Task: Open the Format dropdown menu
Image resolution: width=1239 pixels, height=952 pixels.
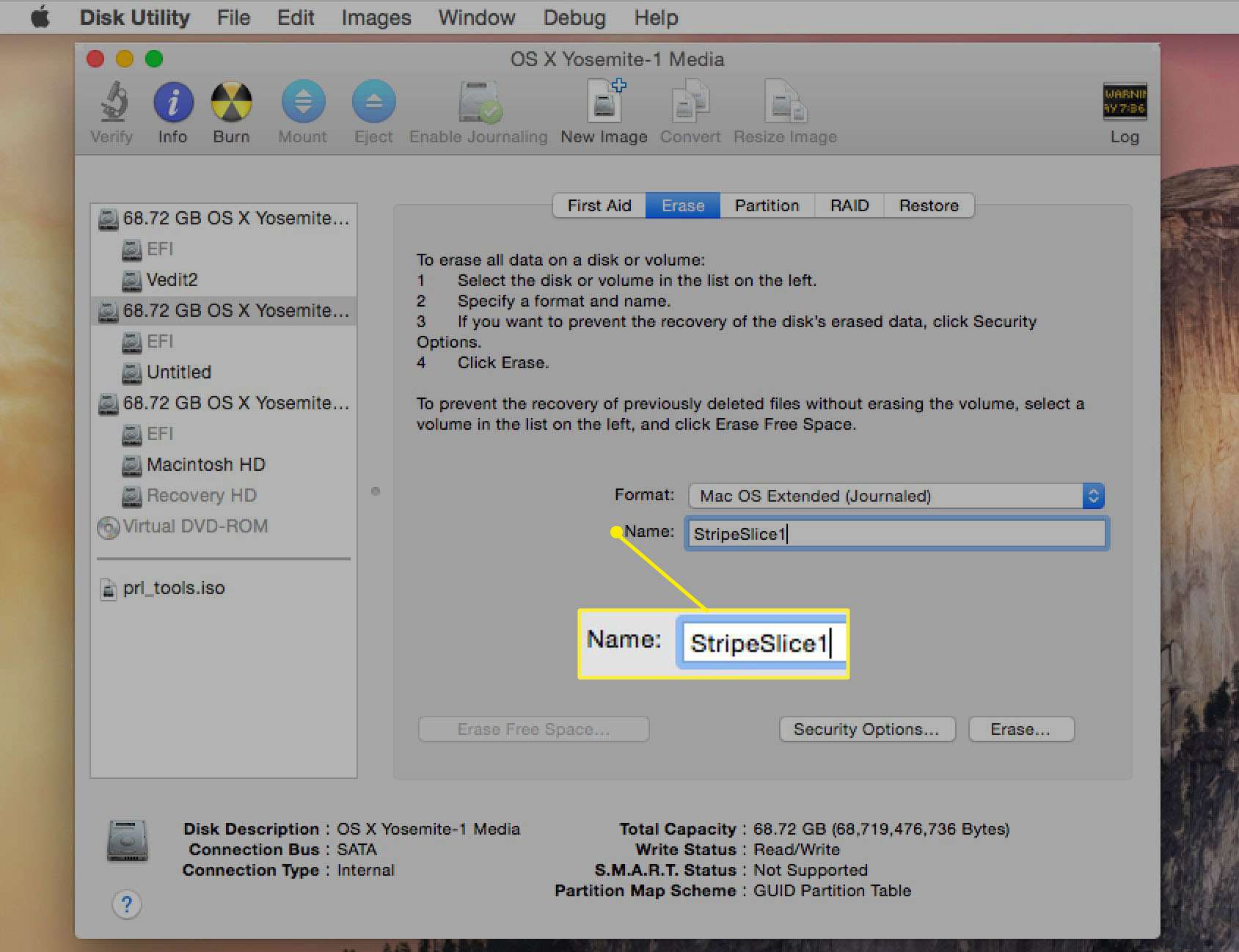Action: [896, 497]
